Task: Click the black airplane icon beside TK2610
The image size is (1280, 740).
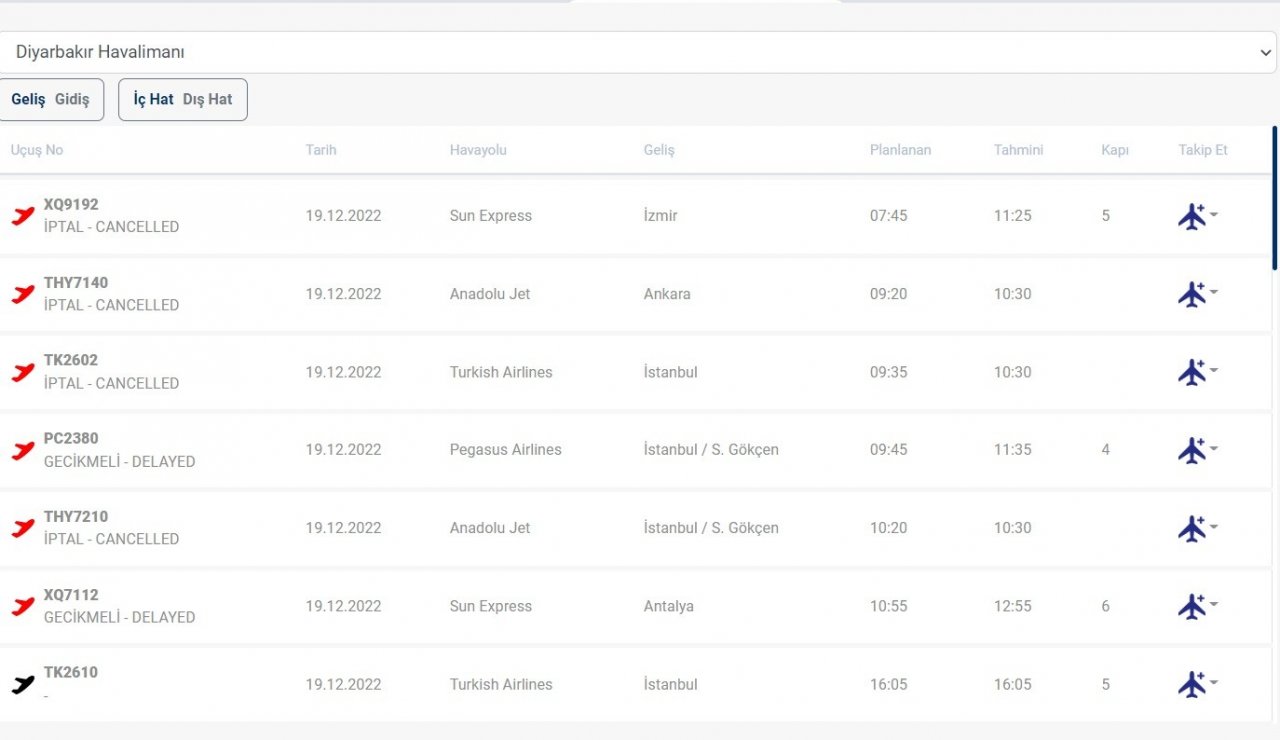Action: [x=23, y=684]
